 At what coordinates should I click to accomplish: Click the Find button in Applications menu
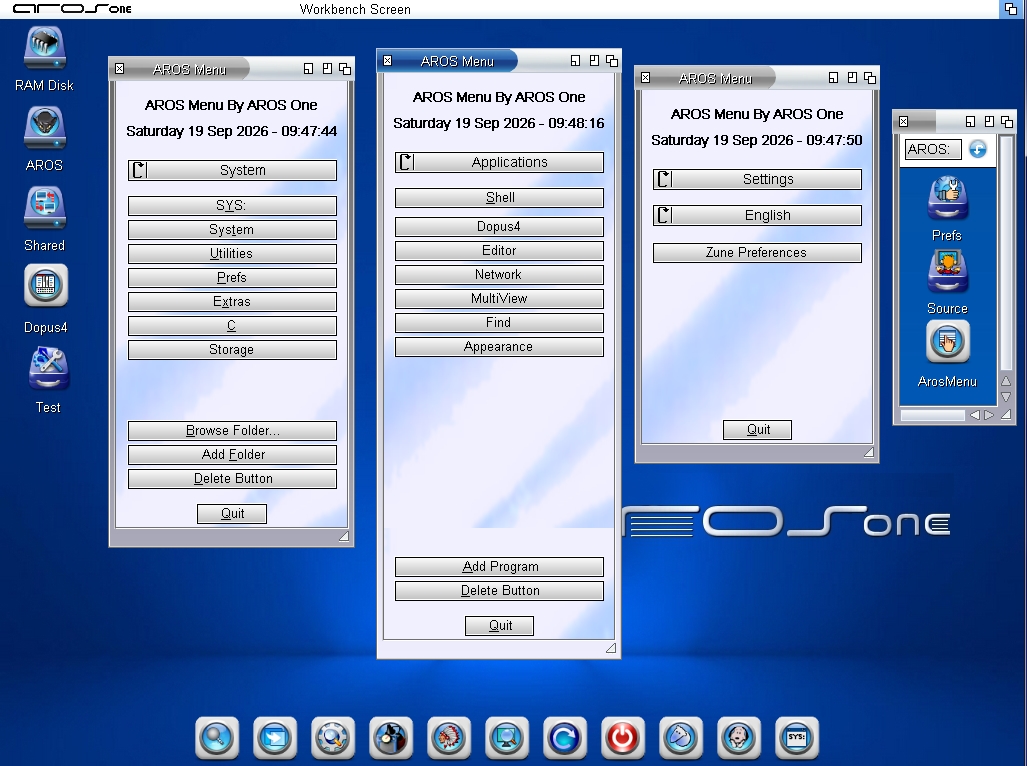pyautogui.click(x=499, y=323)
